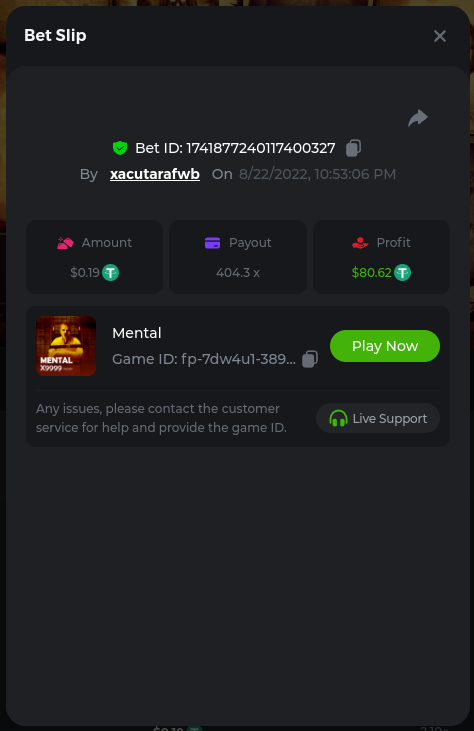Close the Bet Slip dialog

tap(440, 36)
